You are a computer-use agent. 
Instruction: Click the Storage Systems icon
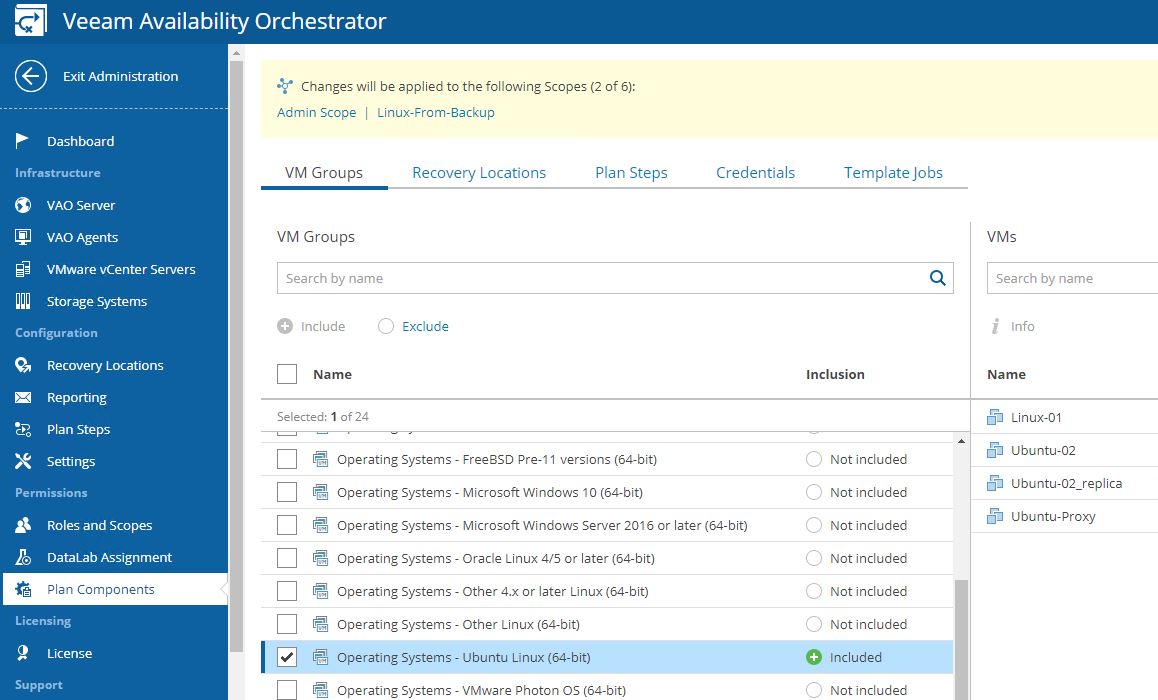(23, 301)
